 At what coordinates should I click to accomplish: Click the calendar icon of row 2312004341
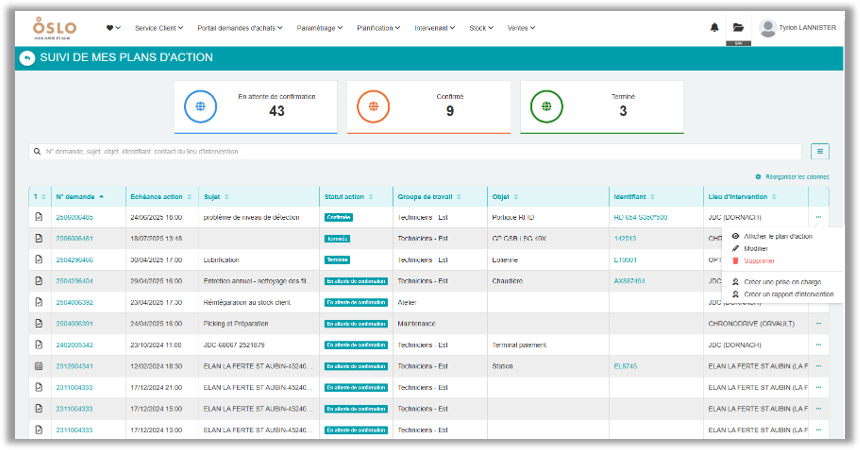(38, 366)
